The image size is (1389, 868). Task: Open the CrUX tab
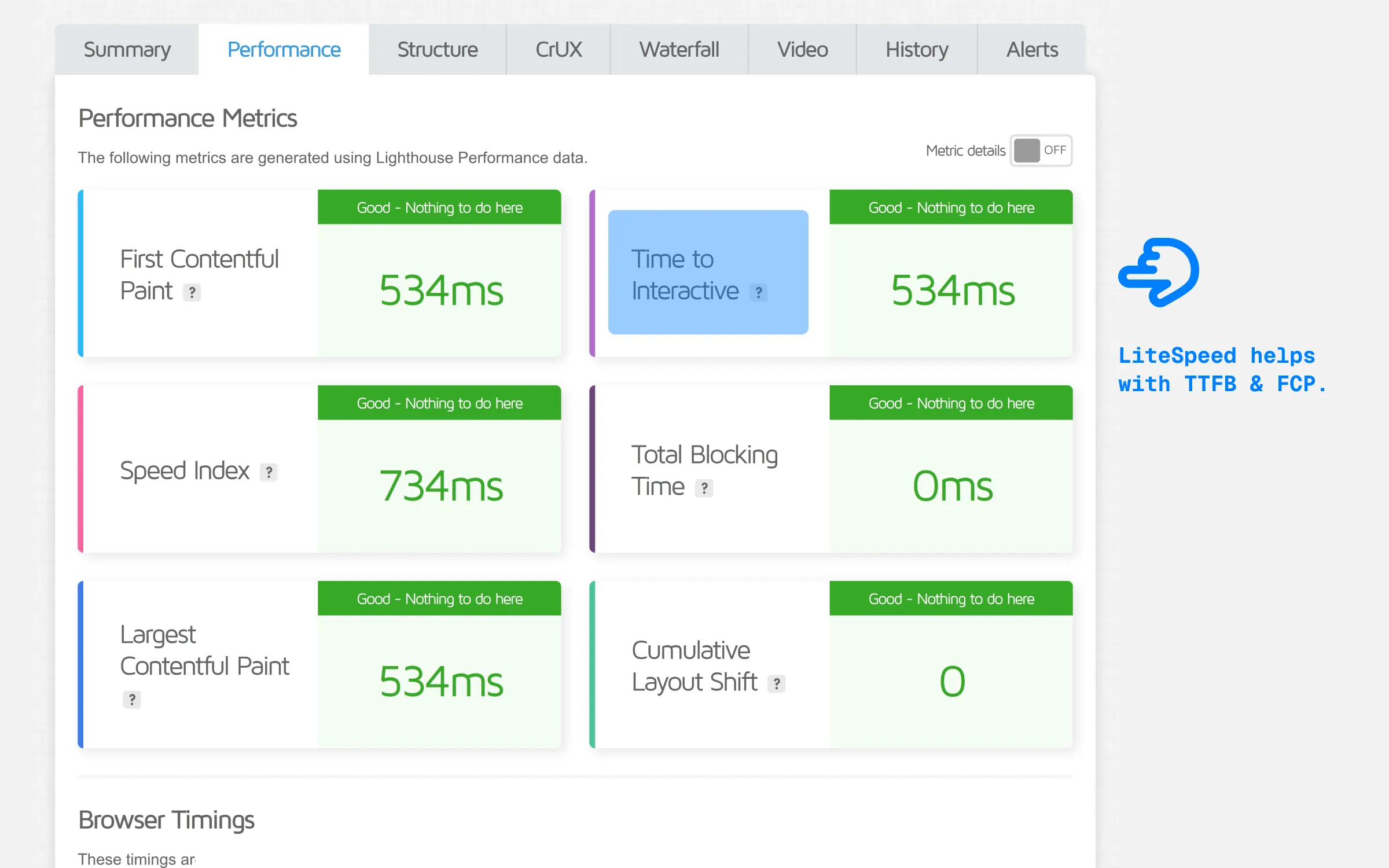point(558,50)
